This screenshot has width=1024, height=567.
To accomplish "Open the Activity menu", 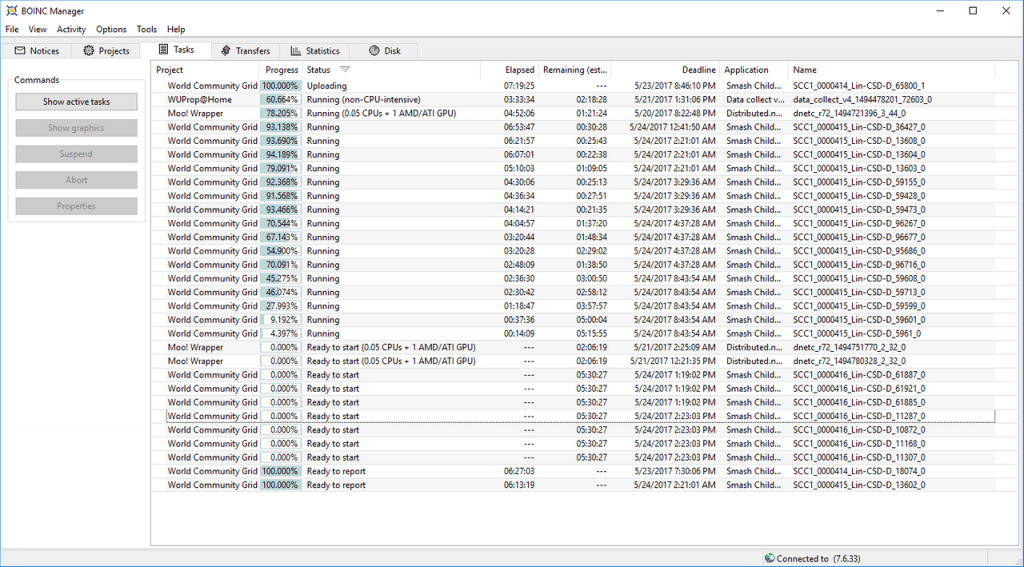I will point(71,29).
